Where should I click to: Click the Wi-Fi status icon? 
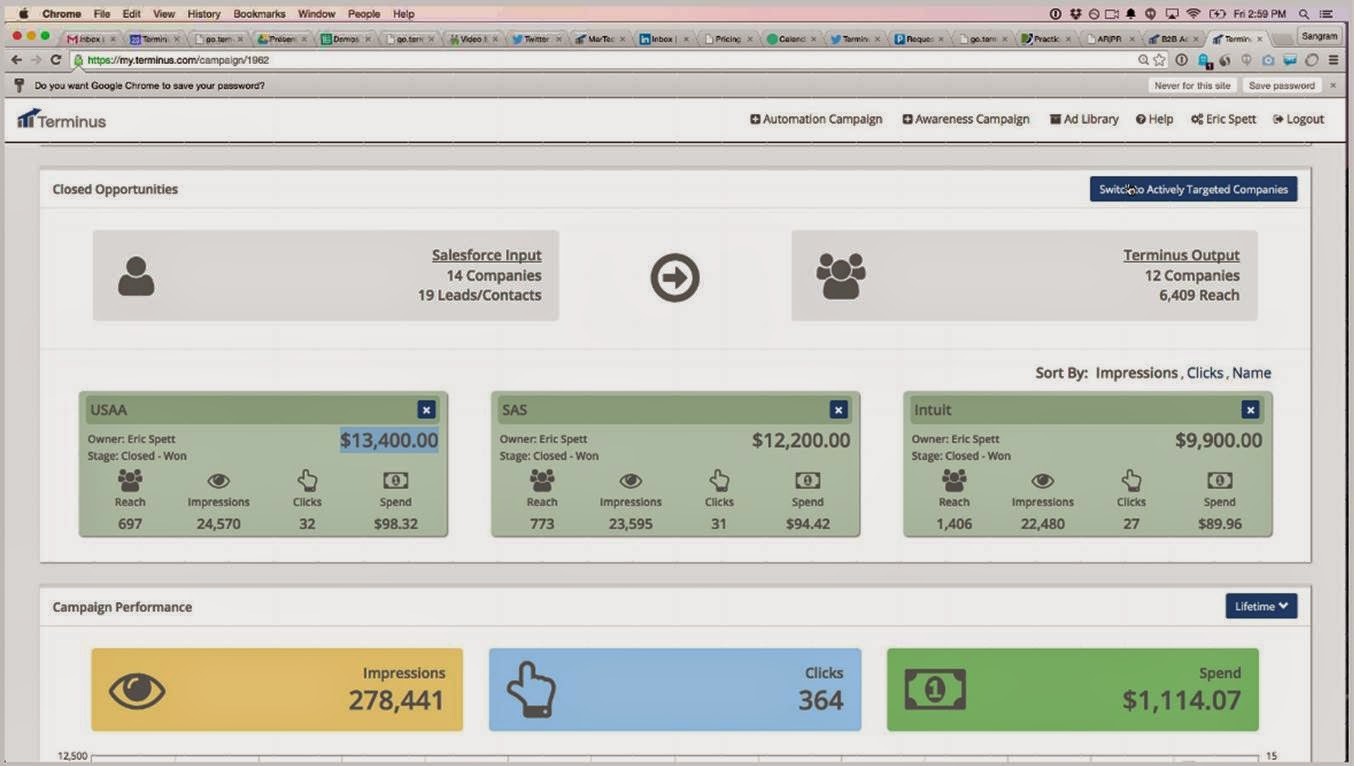1193,14
